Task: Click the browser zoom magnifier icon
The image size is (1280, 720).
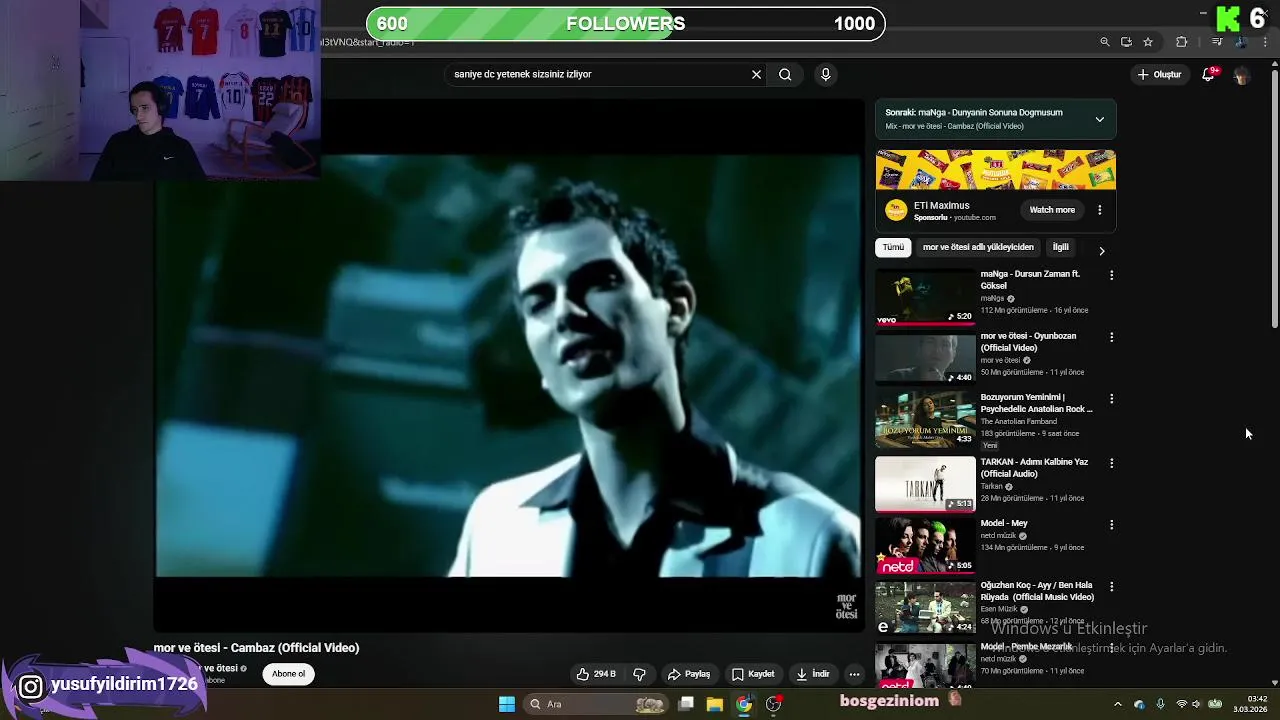Action: pos(1105,42)
